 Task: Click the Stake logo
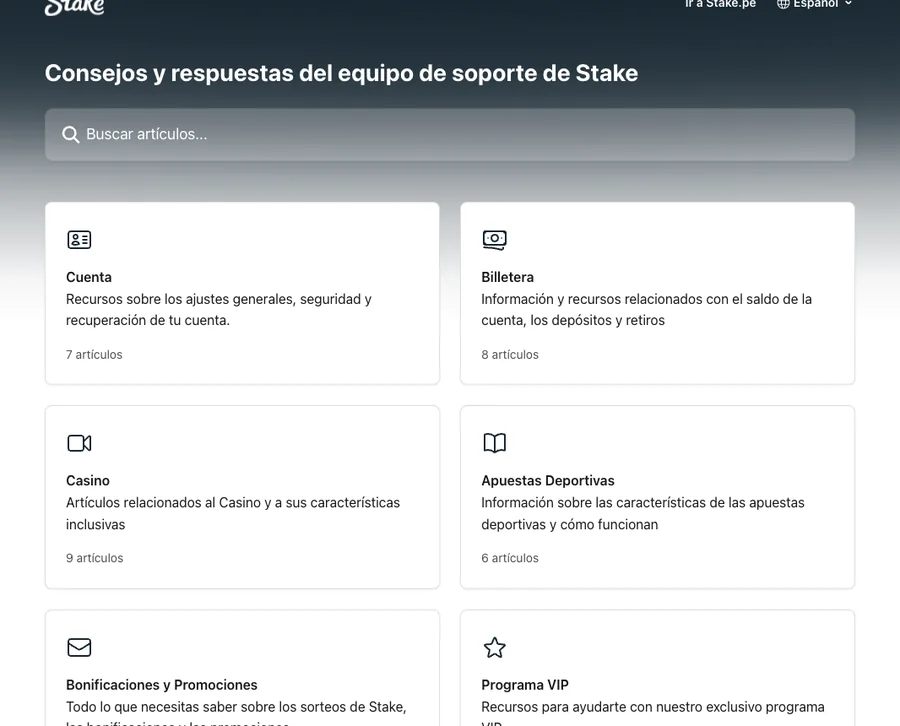point(75,7)
